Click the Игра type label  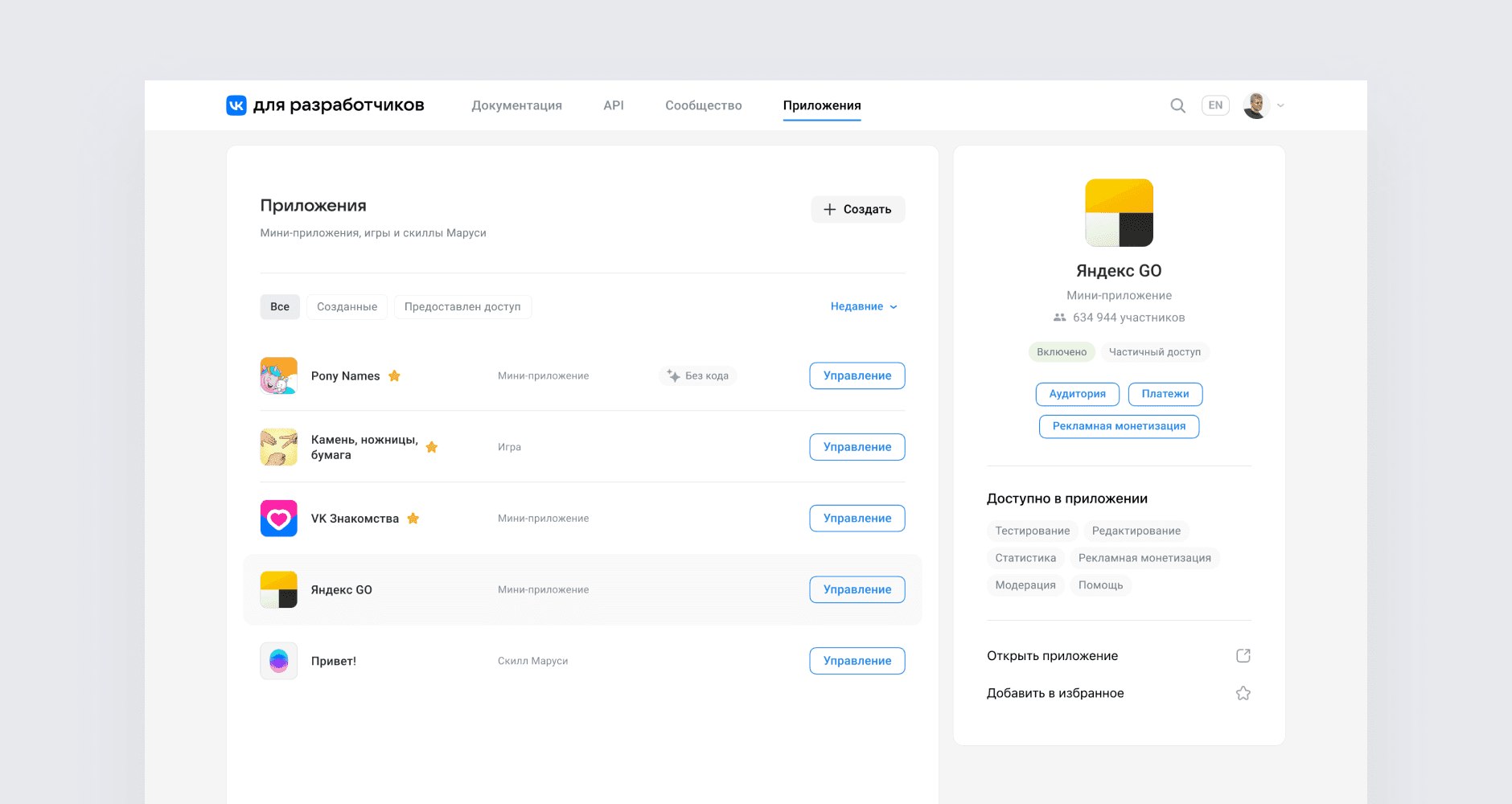point(509,447)
